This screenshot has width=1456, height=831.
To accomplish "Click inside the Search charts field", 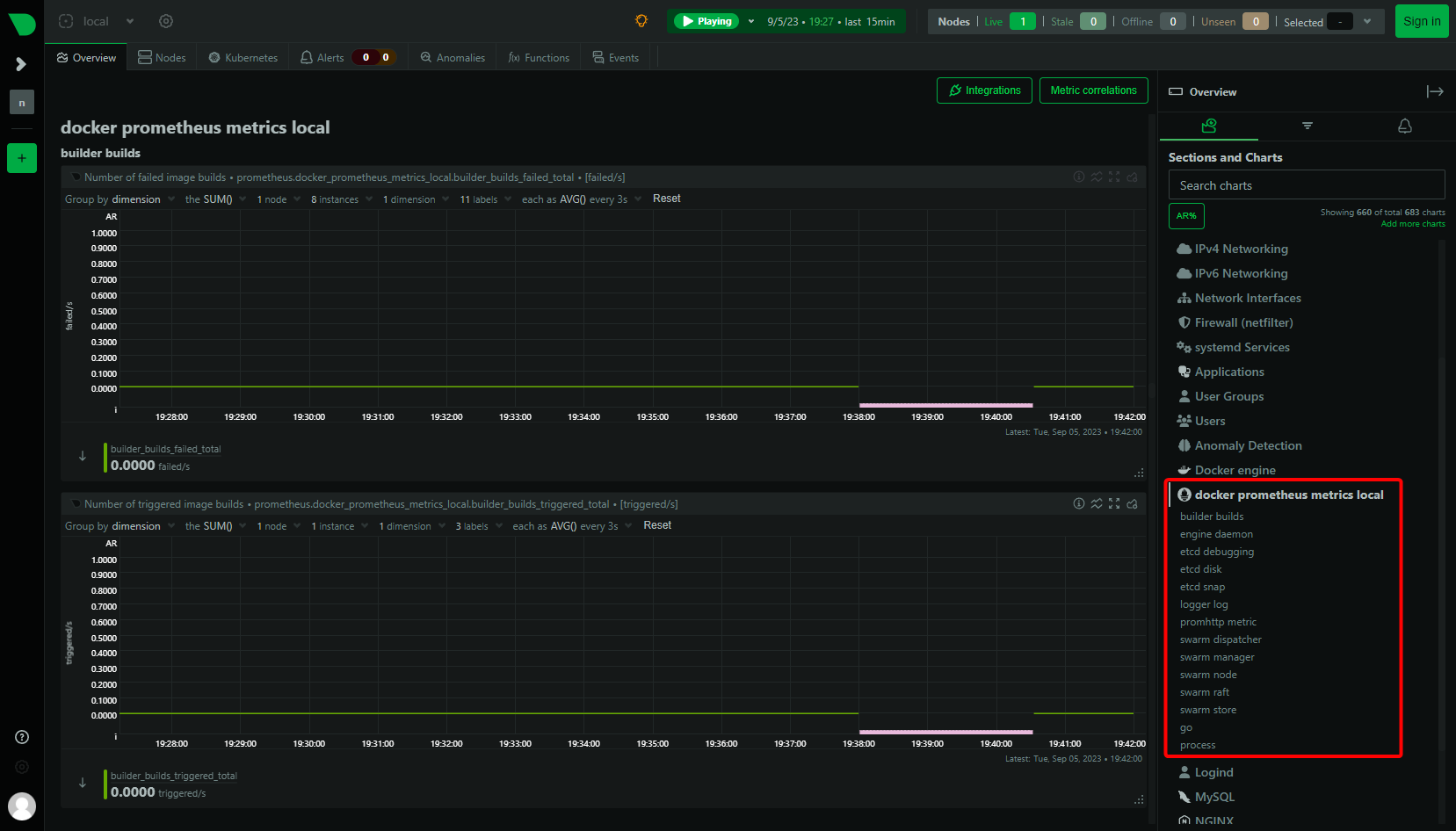I will click(1306, 184).
